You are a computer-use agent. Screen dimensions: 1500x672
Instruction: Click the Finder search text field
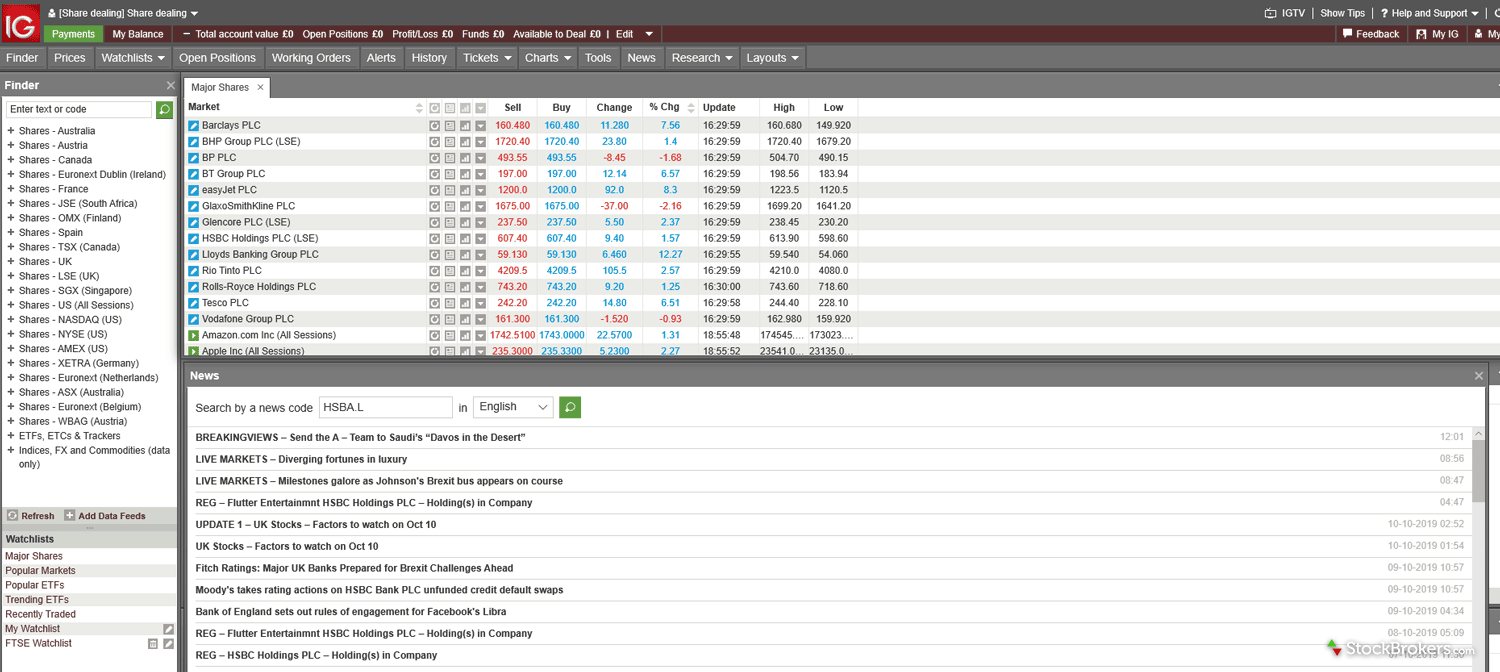(79, 109)
